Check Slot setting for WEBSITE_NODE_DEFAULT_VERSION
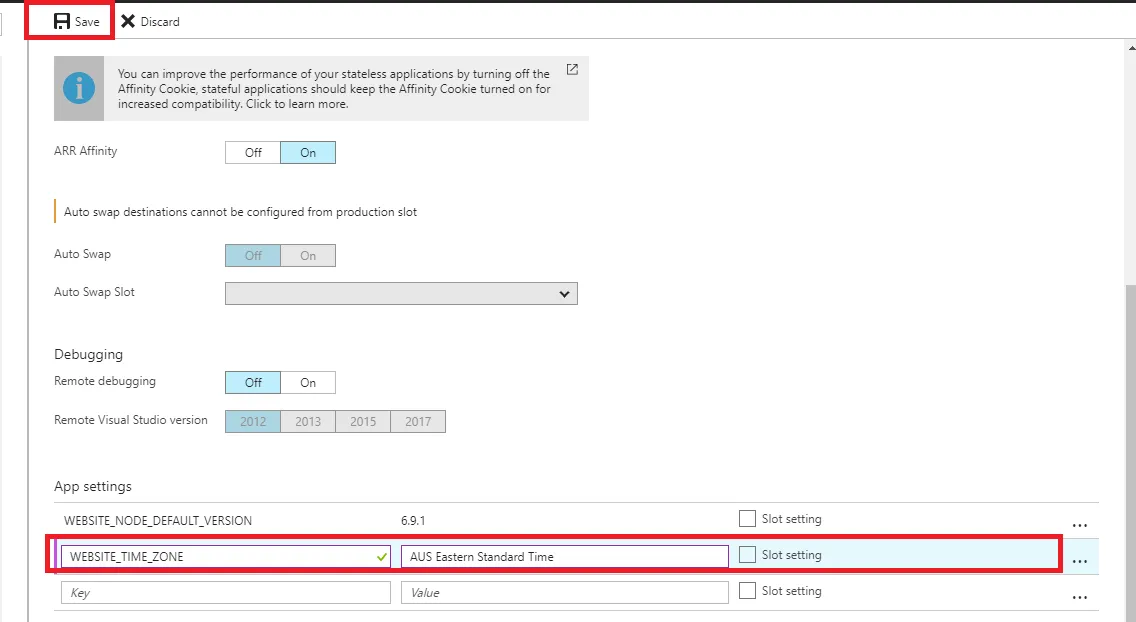 coord(747,518)
